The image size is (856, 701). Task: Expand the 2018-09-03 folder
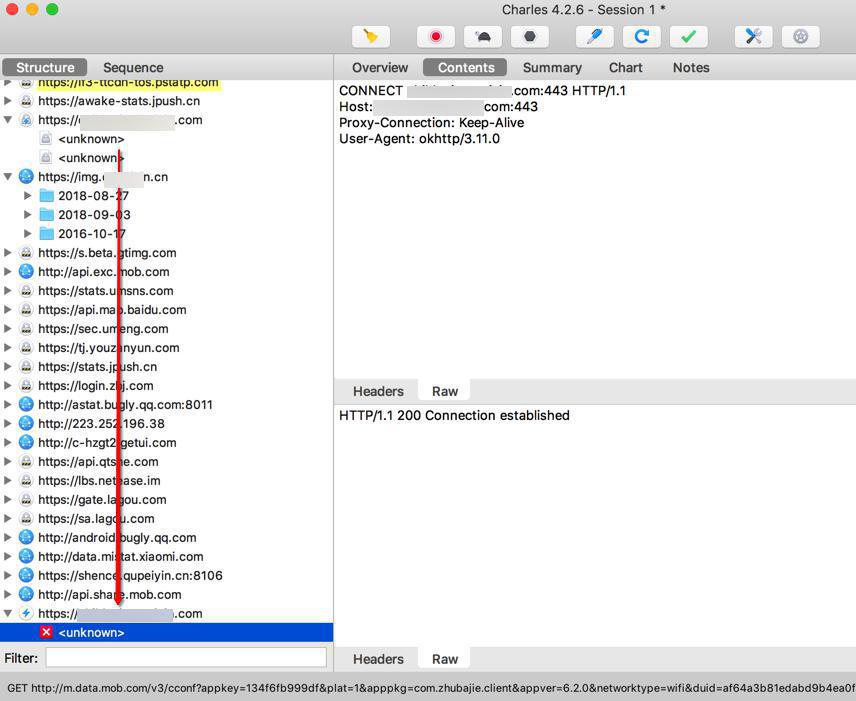[x=27, y=215]
